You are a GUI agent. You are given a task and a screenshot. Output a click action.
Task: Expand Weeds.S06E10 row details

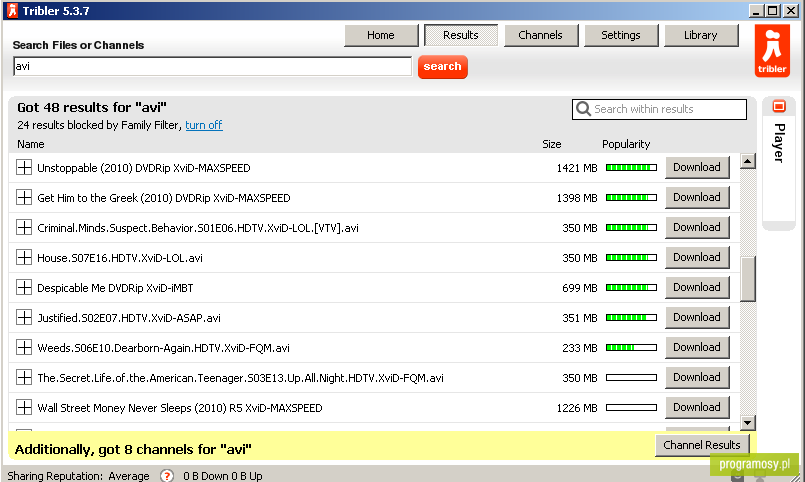(24, 348)
